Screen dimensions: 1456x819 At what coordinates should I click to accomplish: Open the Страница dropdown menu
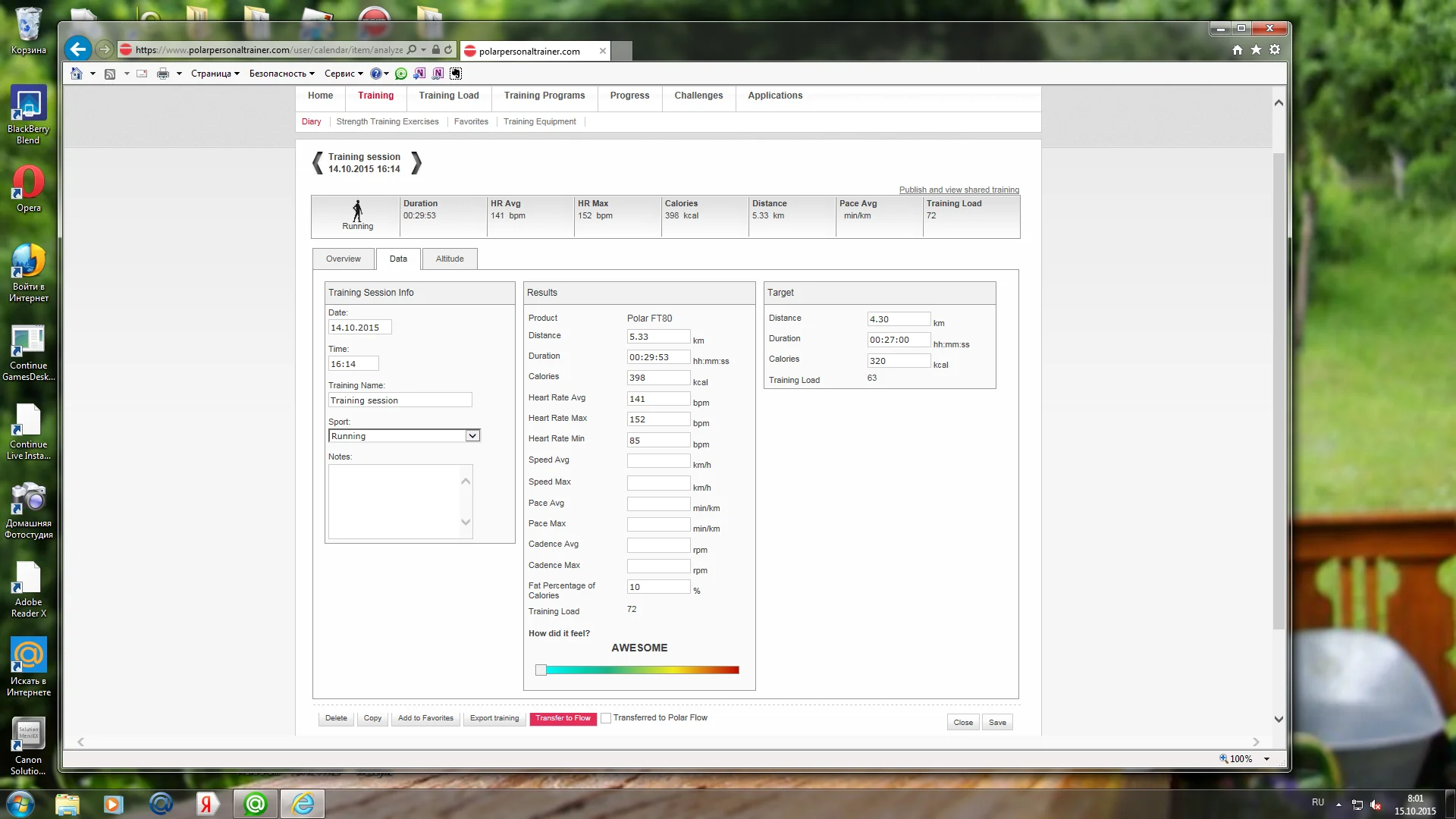215,74
